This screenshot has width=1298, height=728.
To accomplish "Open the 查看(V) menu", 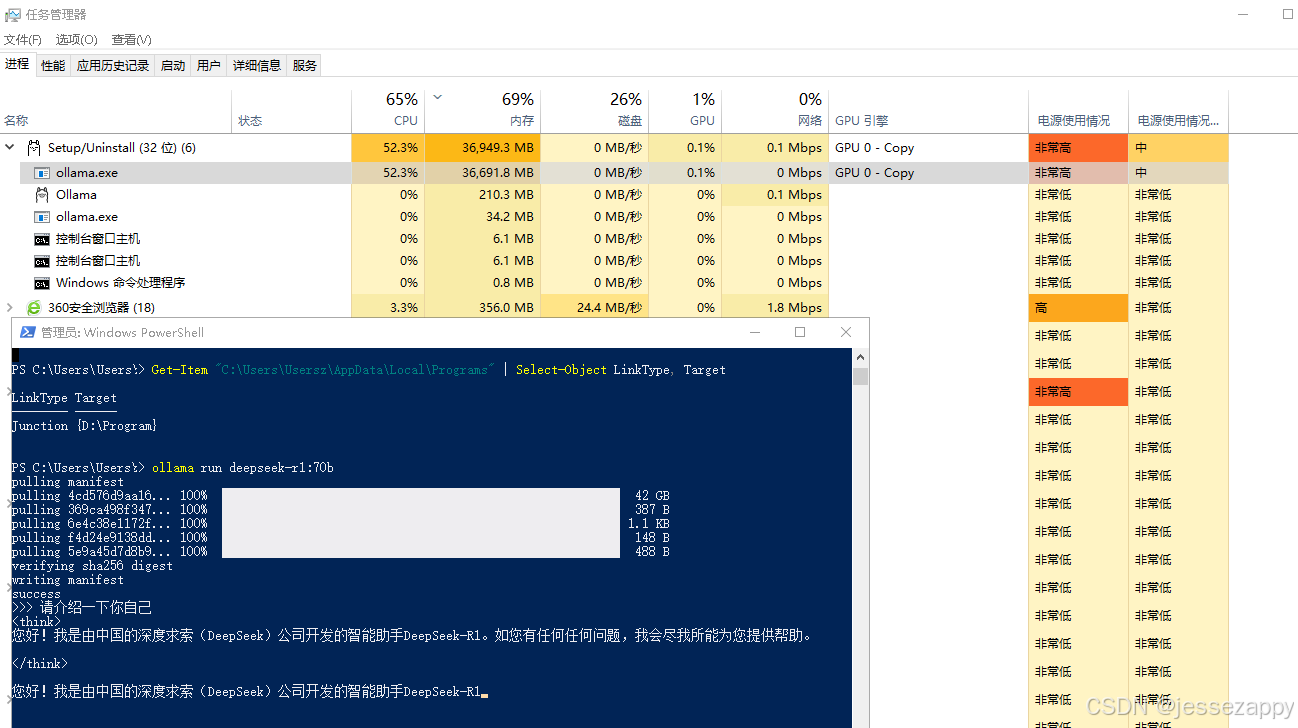I will [131, 39].
